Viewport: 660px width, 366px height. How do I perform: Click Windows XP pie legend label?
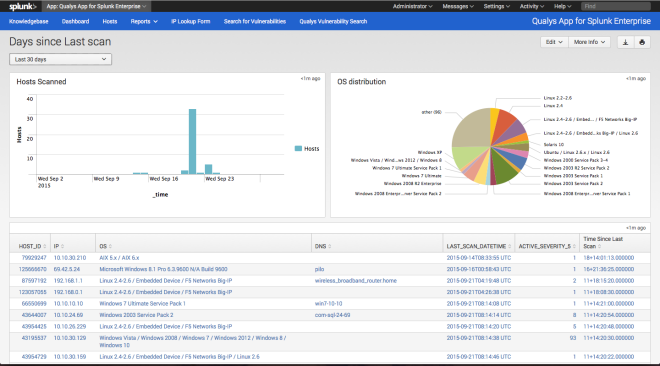430,152
